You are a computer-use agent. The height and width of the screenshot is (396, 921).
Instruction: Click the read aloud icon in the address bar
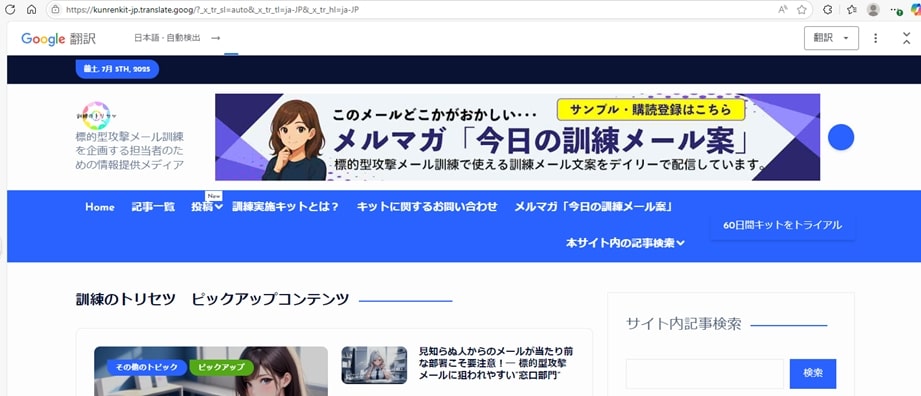click(782, 9)
